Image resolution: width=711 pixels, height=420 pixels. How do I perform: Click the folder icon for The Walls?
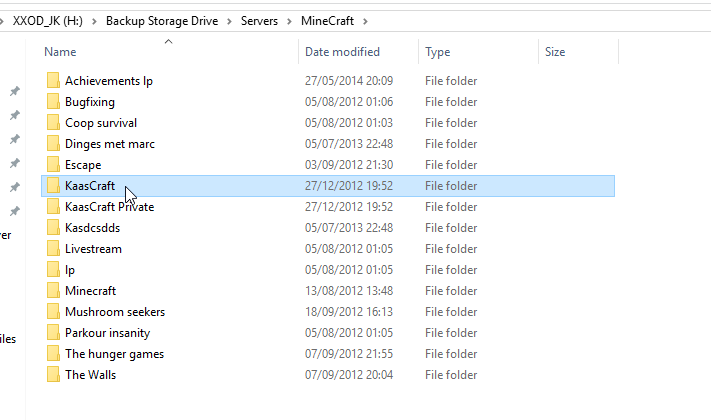[54, 374]
